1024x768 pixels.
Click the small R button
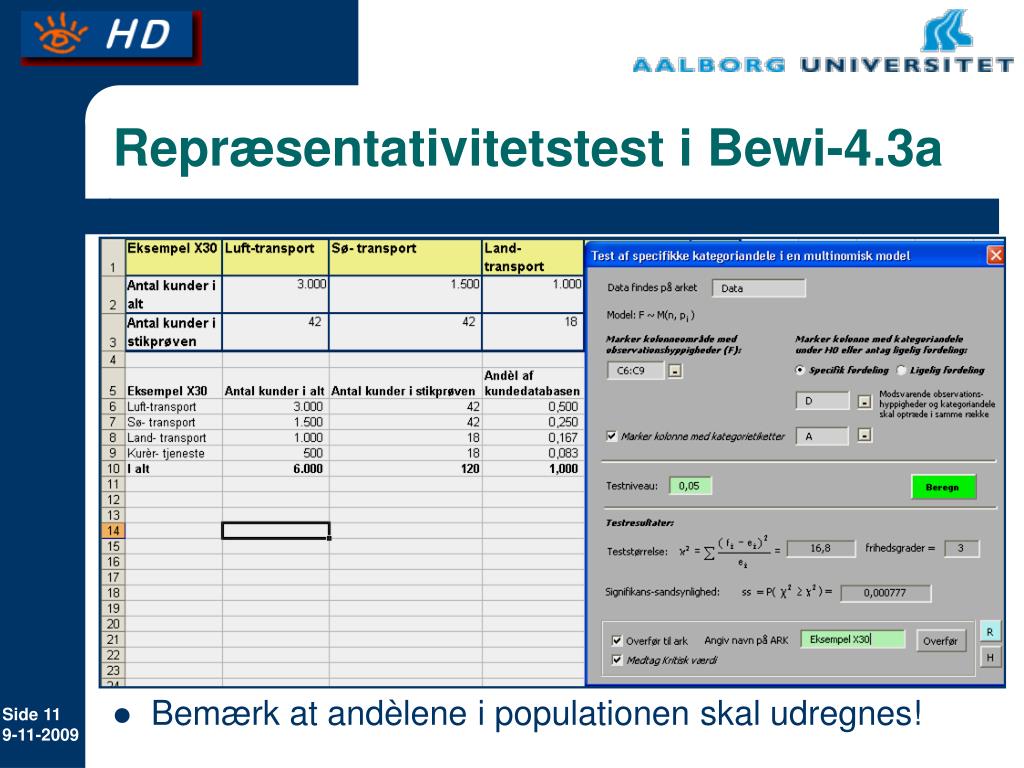(990, 632)
